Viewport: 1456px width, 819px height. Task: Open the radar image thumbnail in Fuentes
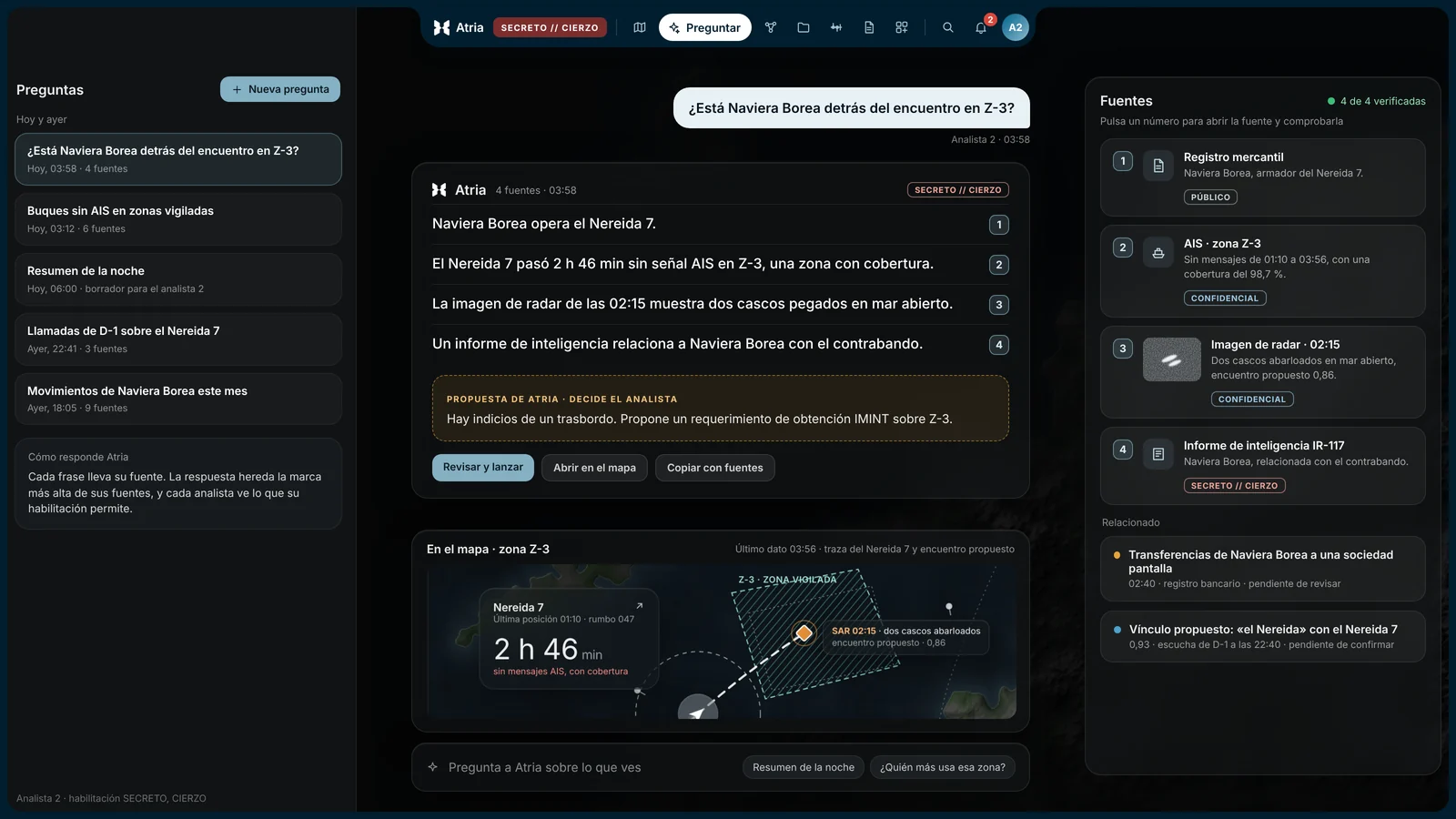(1172, 359)
